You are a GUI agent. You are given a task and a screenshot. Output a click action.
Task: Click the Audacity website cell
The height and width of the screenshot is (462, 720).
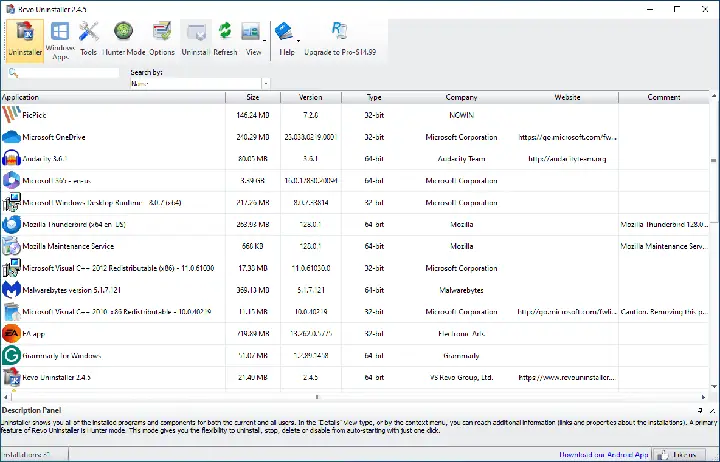point(567,159)
